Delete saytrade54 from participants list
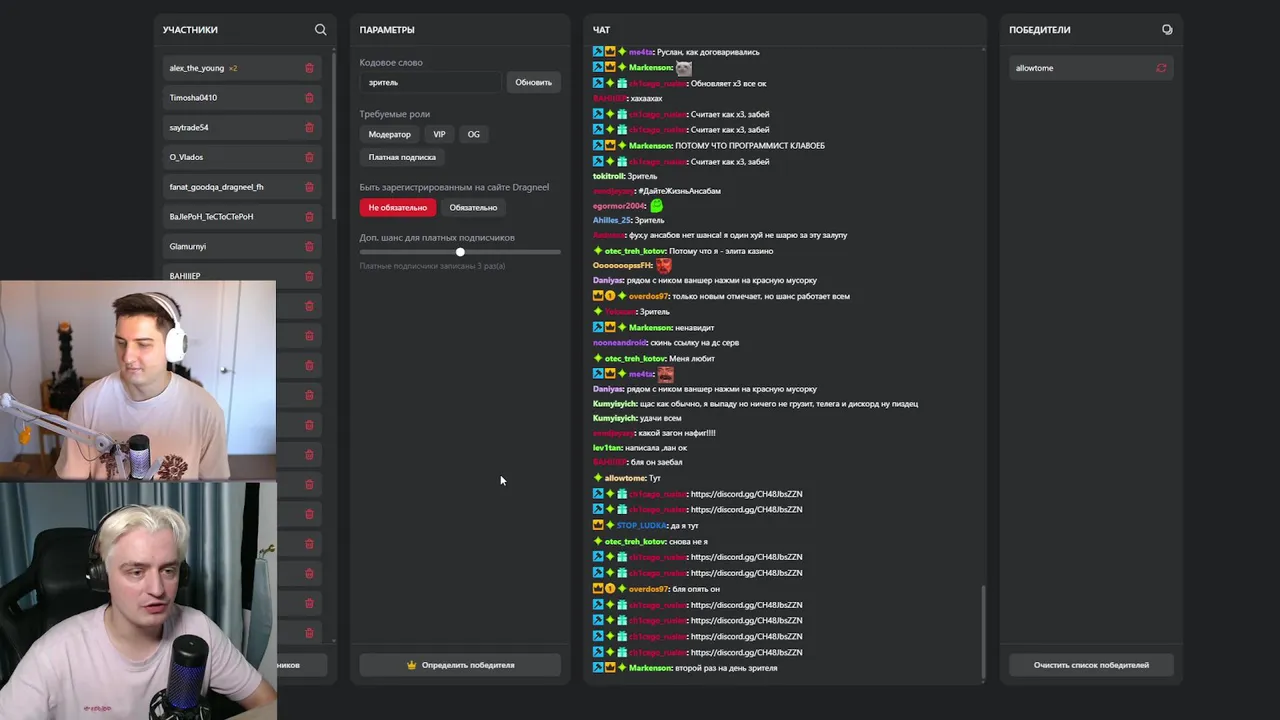Screen dimensions: 1280x720 click(x=309, y=128)
